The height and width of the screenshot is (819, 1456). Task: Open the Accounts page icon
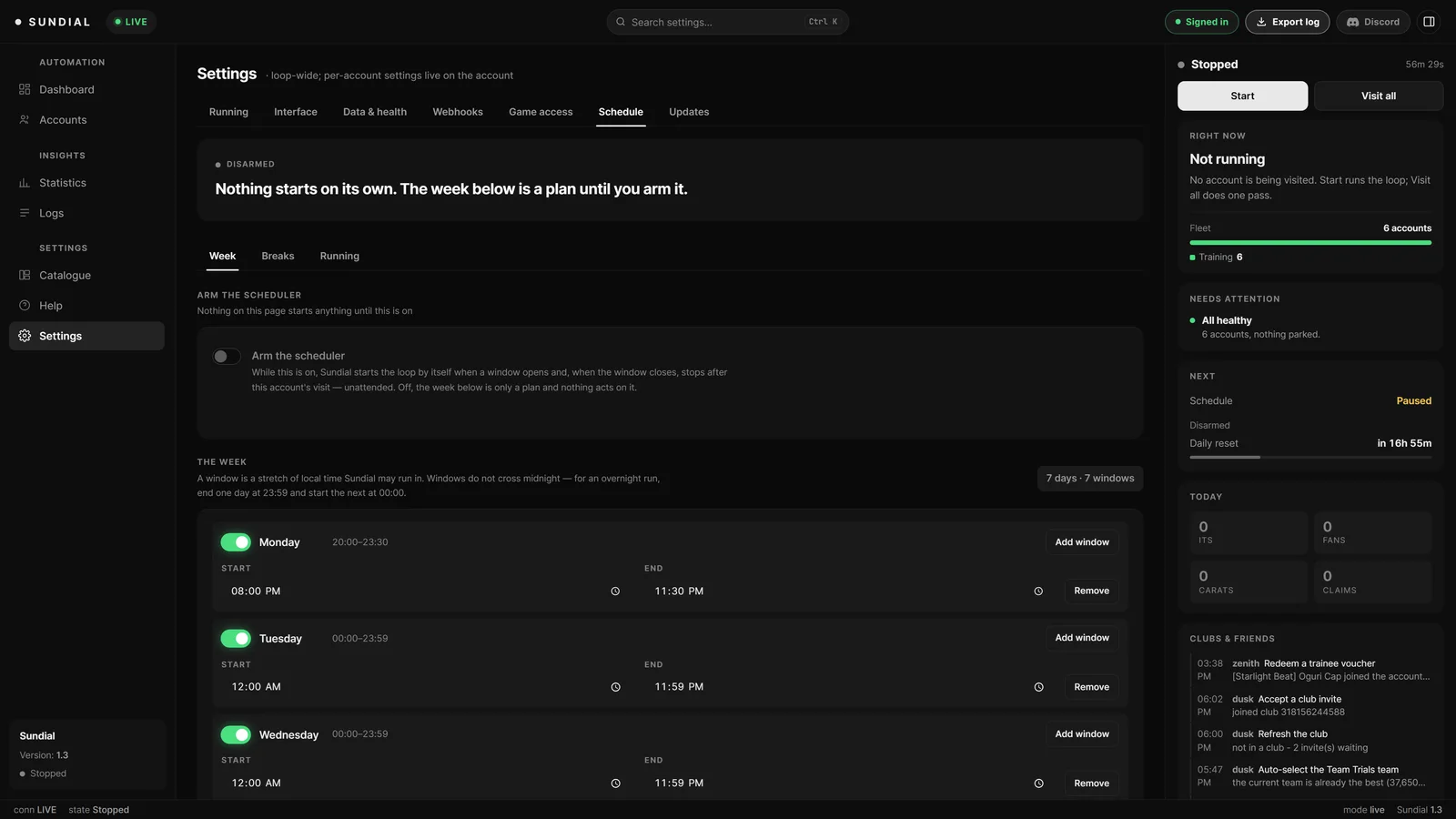coord(25,119)
